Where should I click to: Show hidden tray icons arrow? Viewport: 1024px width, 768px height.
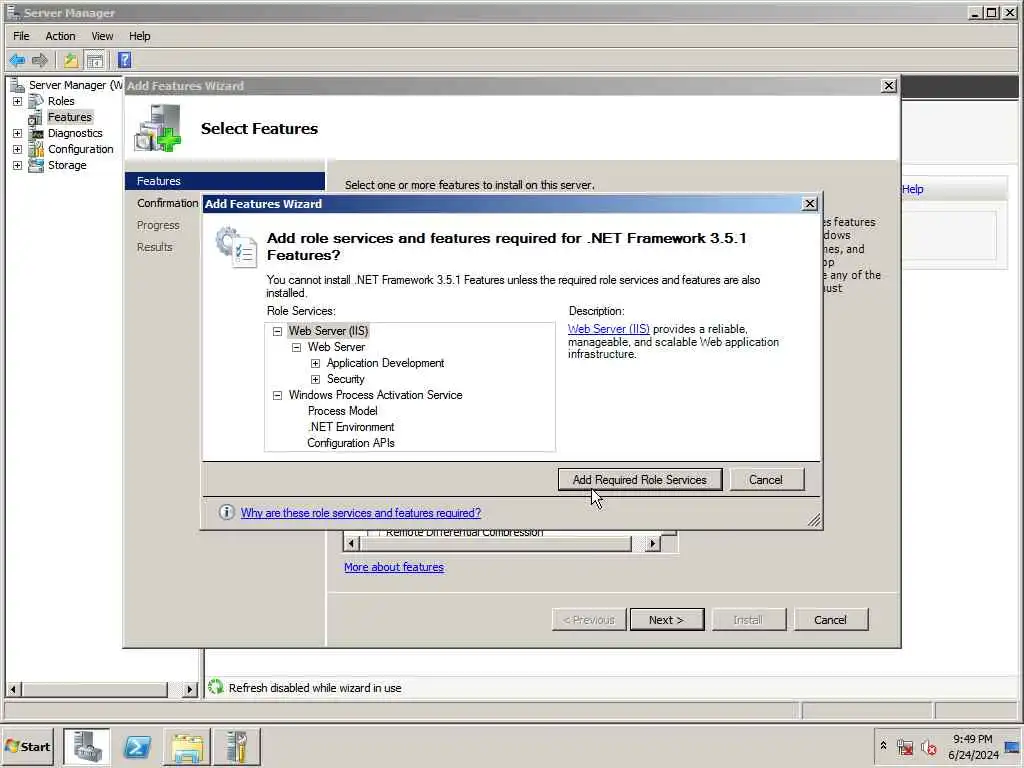[x=883, y=745]
